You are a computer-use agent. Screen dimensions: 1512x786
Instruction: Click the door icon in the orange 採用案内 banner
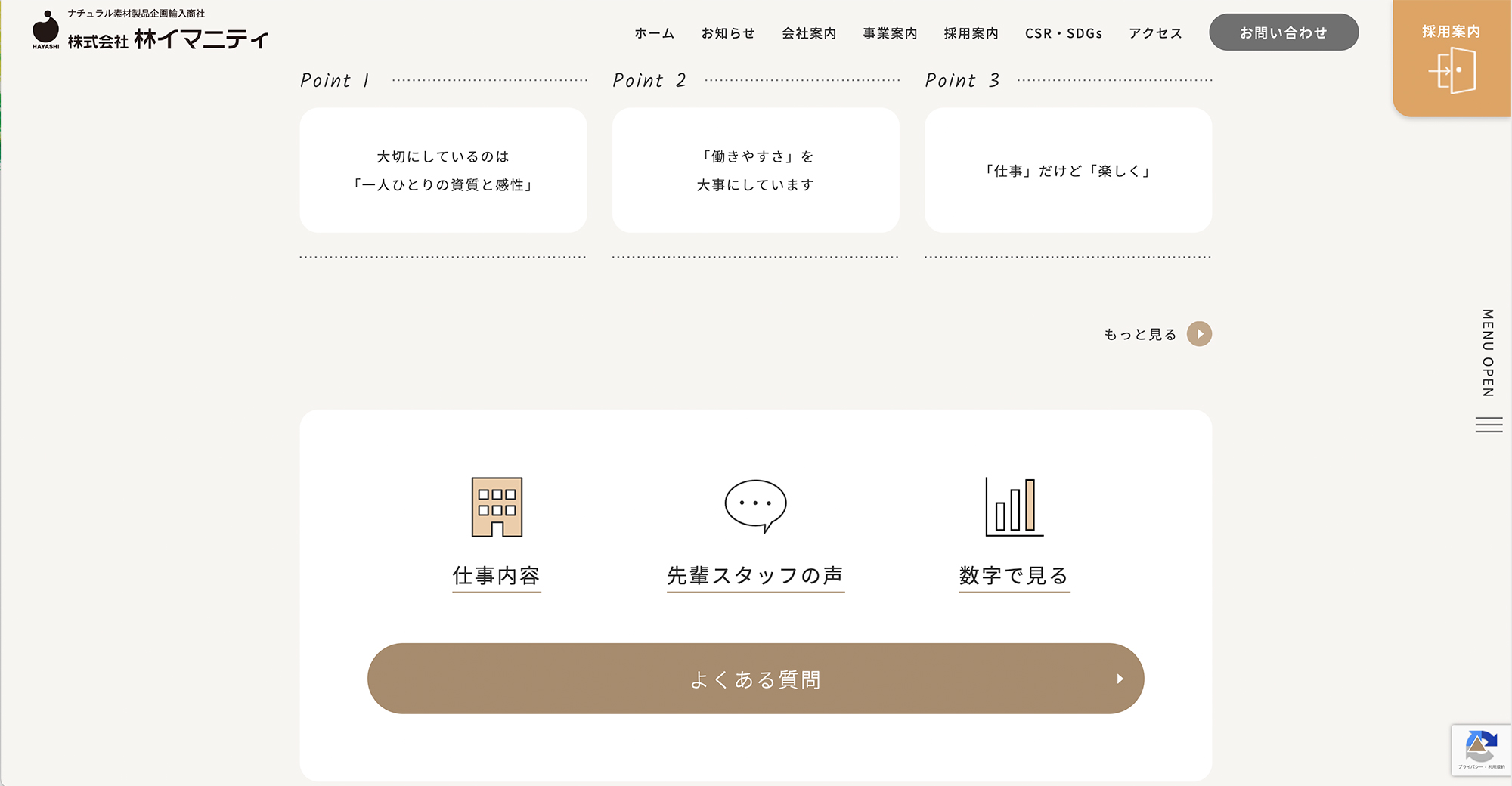(1452, 70)
